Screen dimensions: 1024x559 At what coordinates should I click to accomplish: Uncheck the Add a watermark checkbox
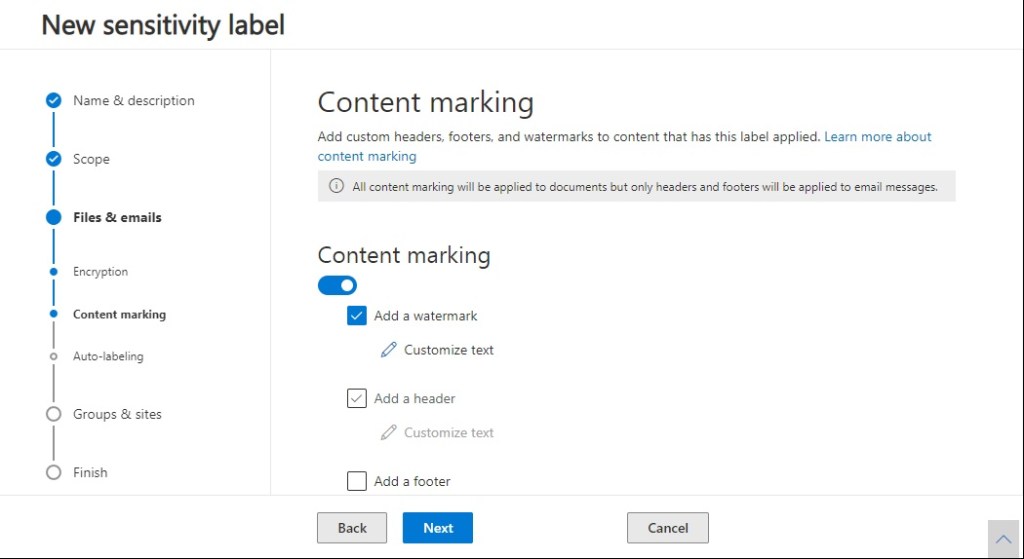pyautogui.click(x=357, y=316)
